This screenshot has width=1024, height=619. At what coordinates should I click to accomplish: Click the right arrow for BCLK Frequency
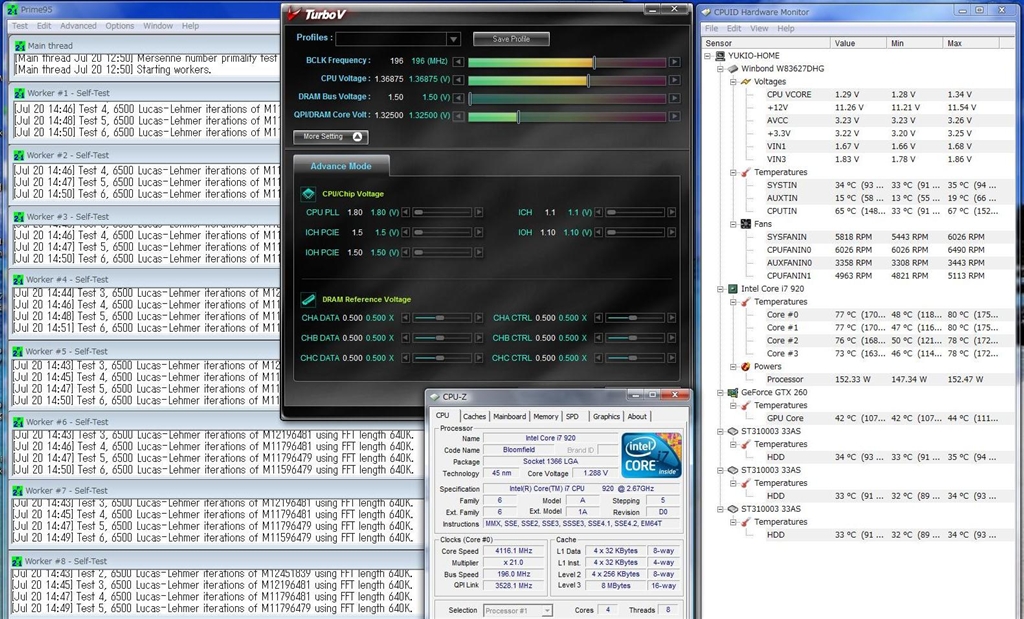[675, 61]
